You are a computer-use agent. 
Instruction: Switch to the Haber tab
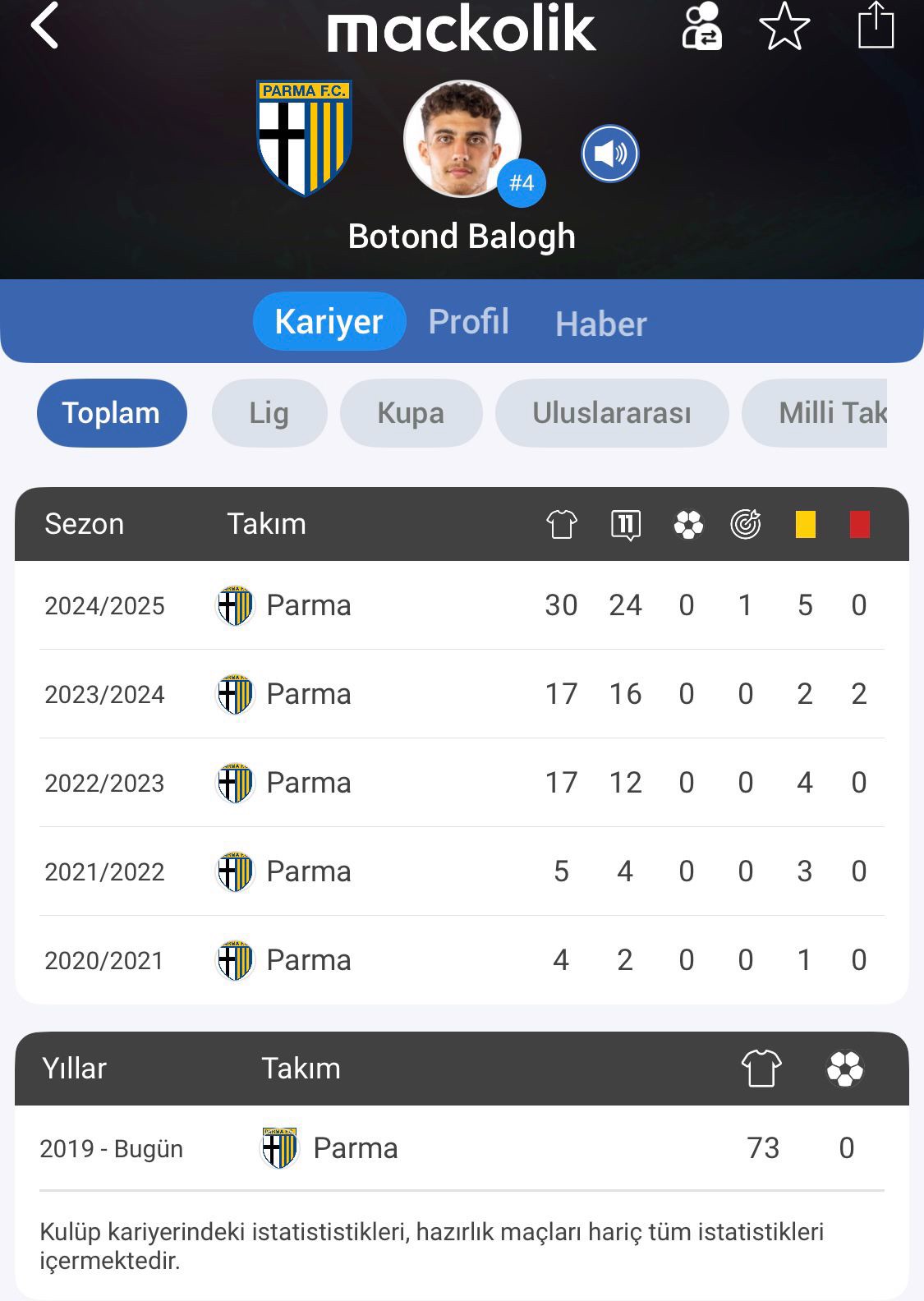pyautogui.click(x=601, y=324)
